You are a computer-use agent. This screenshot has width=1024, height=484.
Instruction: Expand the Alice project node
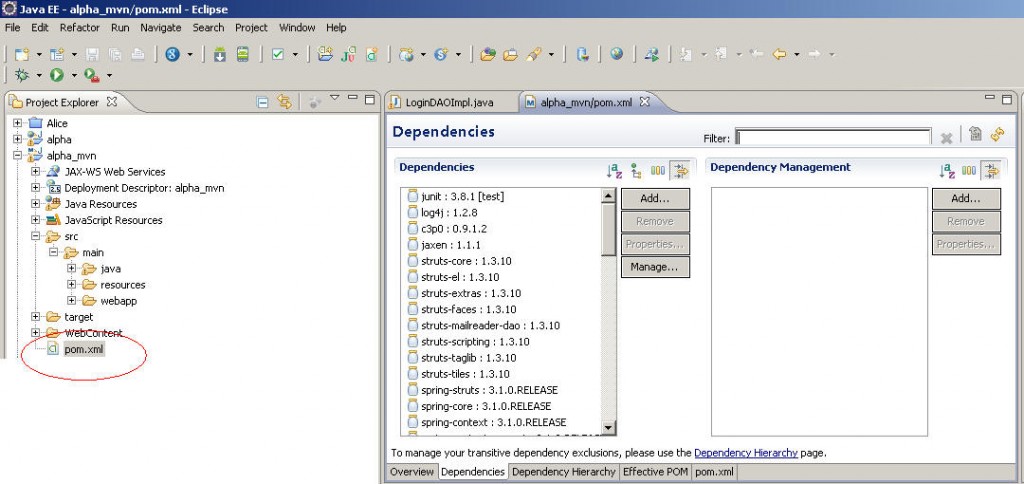pyautogui.click(x=18, y=123)
